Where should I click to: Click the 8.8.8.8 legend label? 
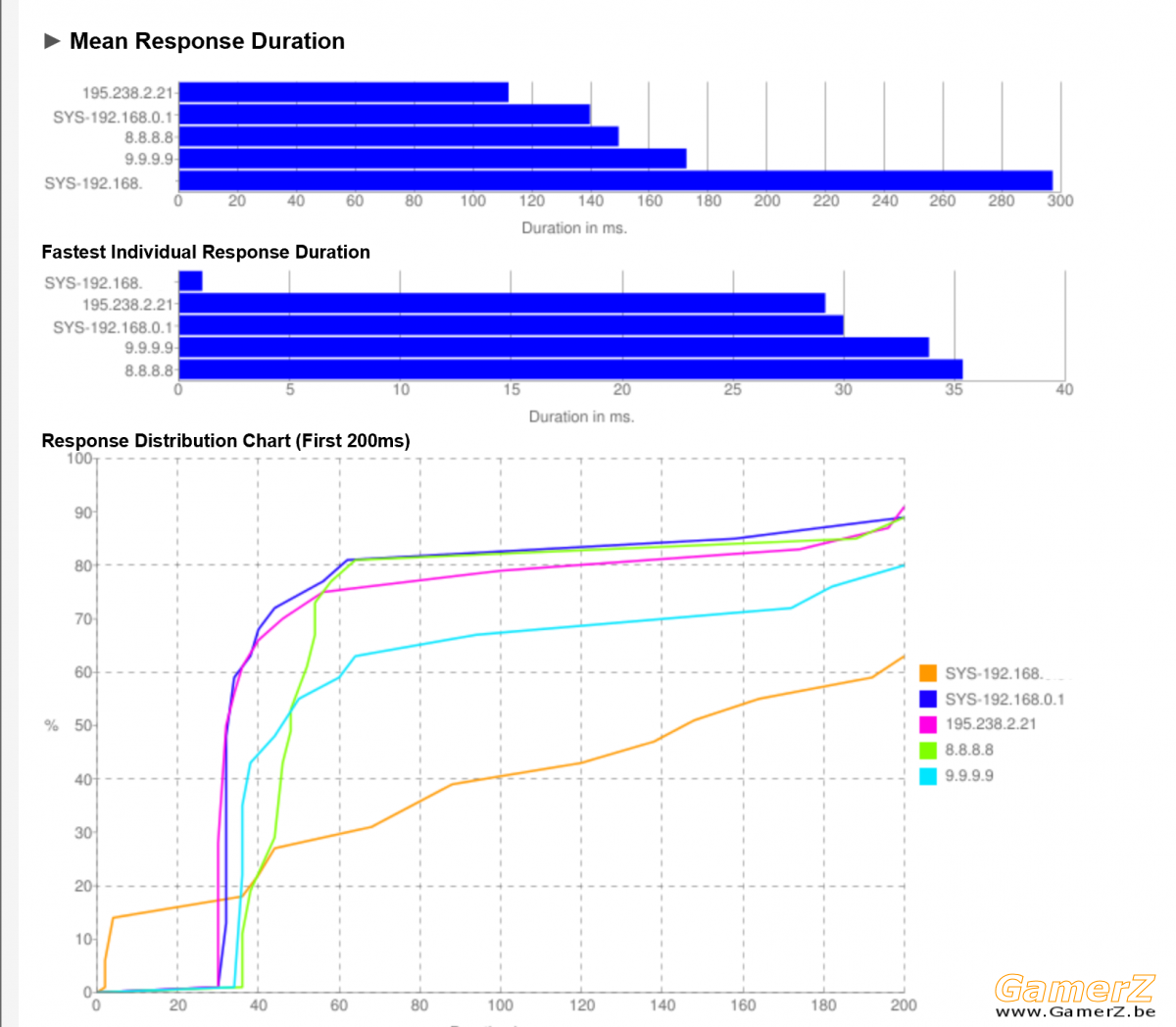click(x=969, y=750)
